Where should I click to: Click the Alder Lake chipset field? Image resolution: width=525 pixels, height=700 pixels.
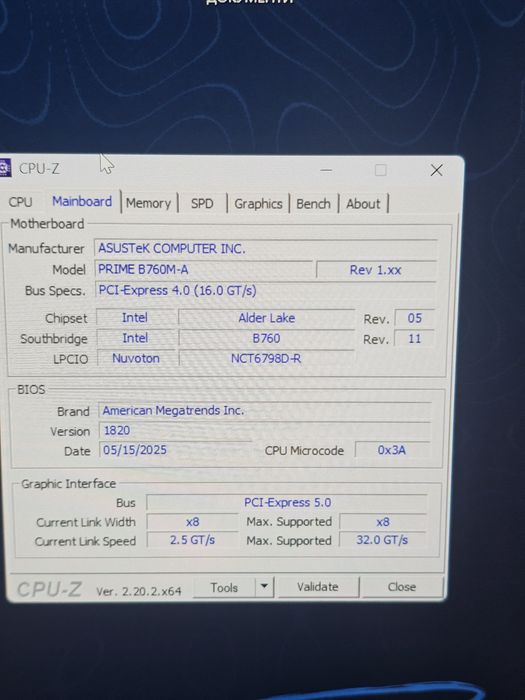[267, 318]
